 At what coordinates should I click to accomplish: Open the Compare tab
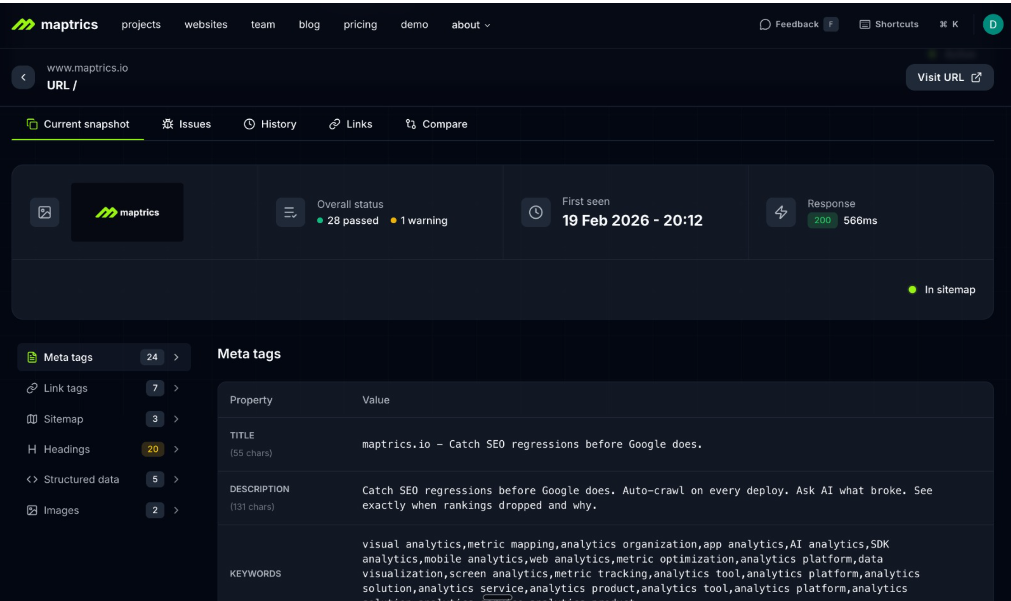pos(436,124)
